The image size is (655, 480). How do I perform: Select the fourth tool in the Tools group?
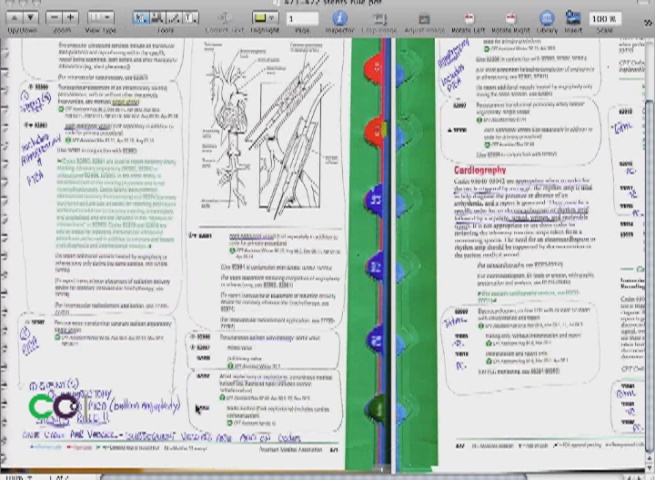click(190, 18)
